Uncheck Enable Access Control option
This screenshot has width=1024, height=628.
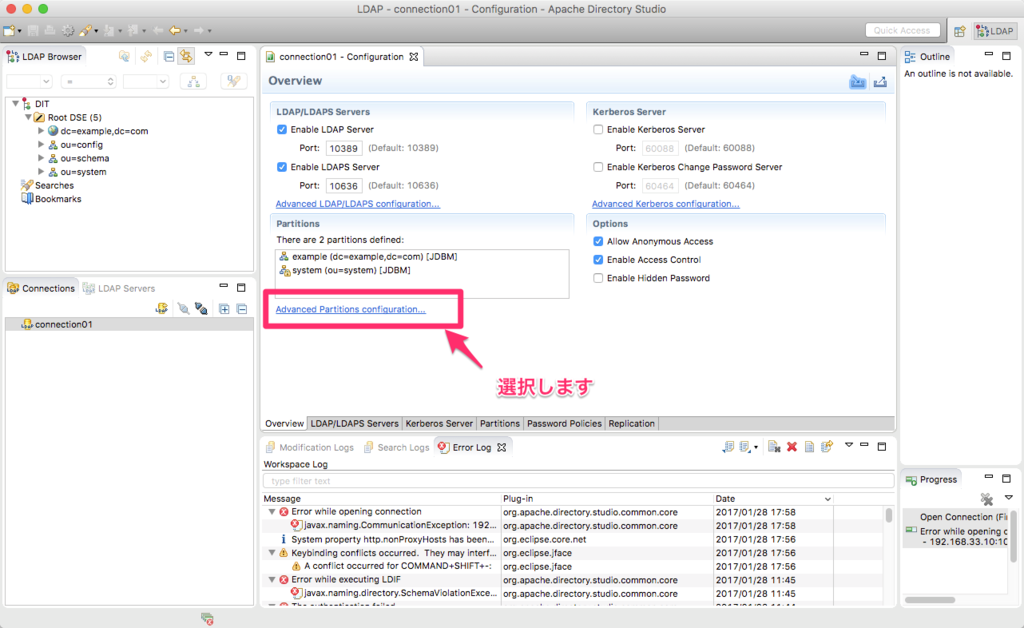coord(598,260)
